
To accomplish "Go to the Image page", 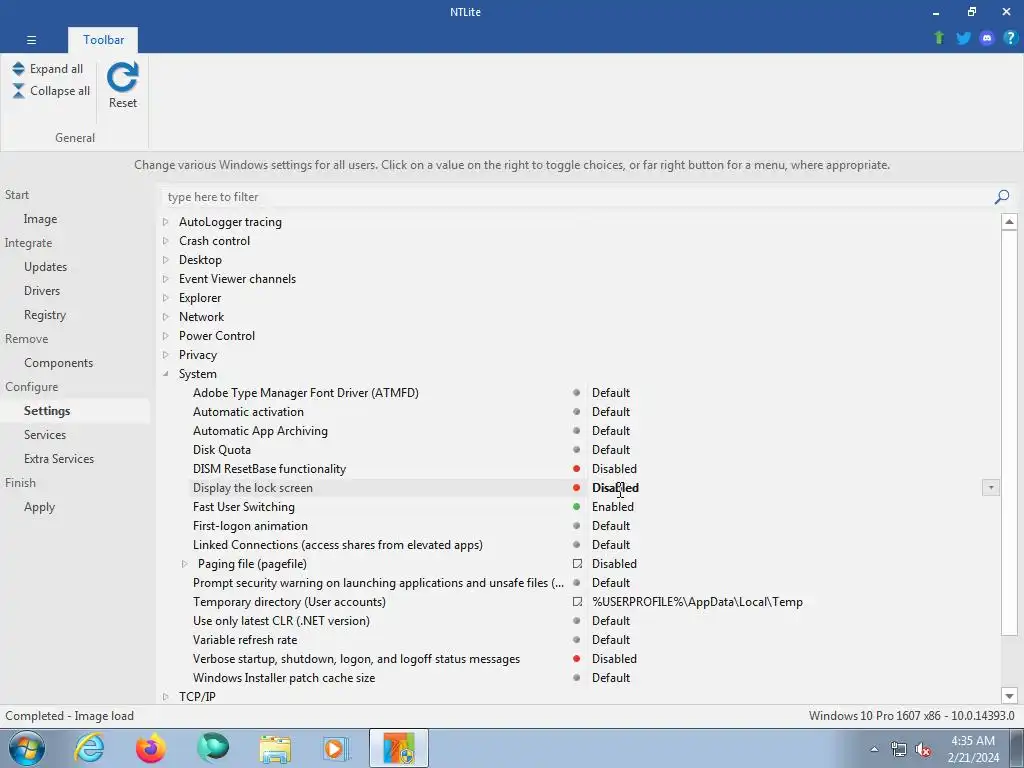I will (x=40, y=219).
